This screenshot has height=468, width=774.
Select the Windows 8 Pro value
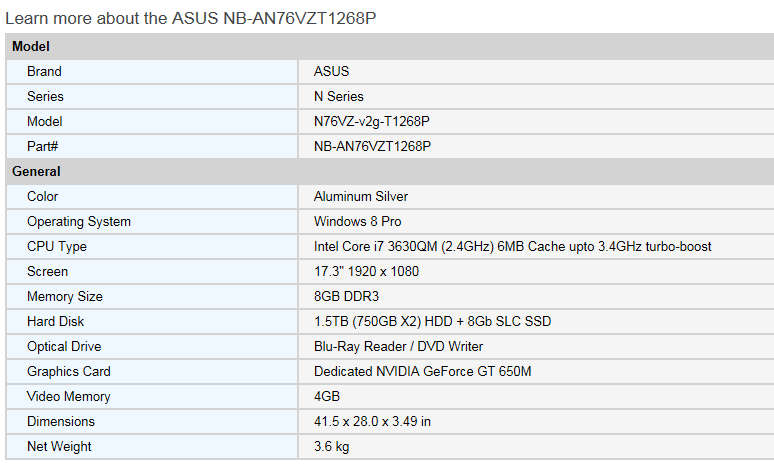357,221
